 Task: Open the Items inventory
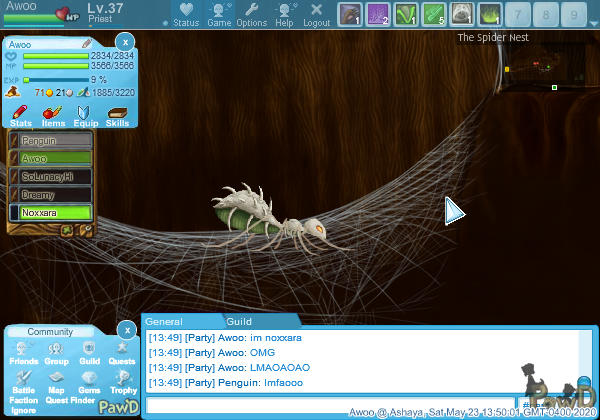(x=52, y=113)
